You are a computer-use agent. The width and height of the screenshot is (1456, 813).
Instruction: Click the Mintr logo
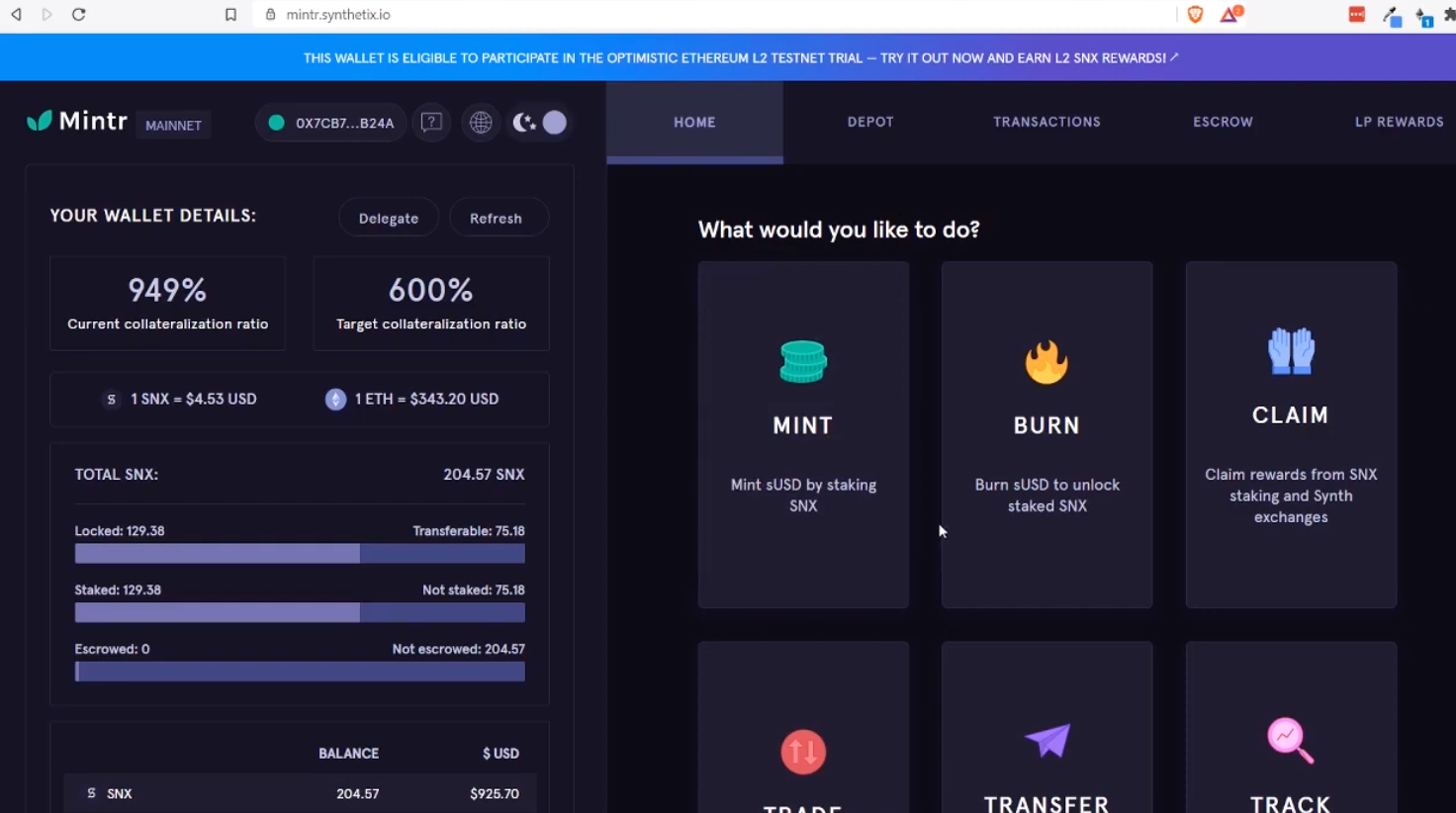(77, 121)
